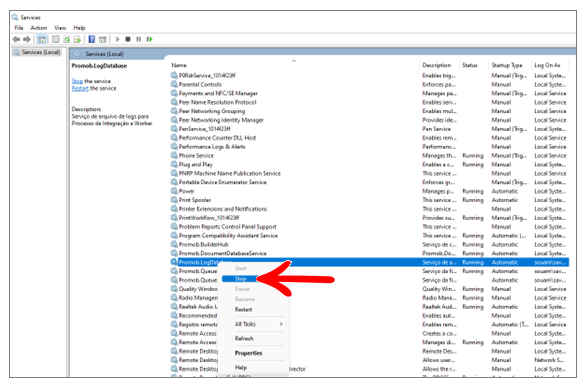585x391 pixels.
Task: Click the selected Promob.LogDatabase row
Action: click(x=369, y=262)
